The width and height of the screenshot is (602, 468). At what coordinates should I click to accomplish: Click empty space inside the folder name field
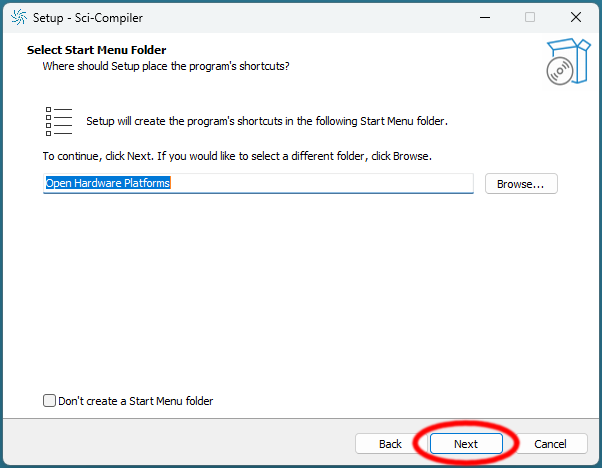click(x=322, y=183)
